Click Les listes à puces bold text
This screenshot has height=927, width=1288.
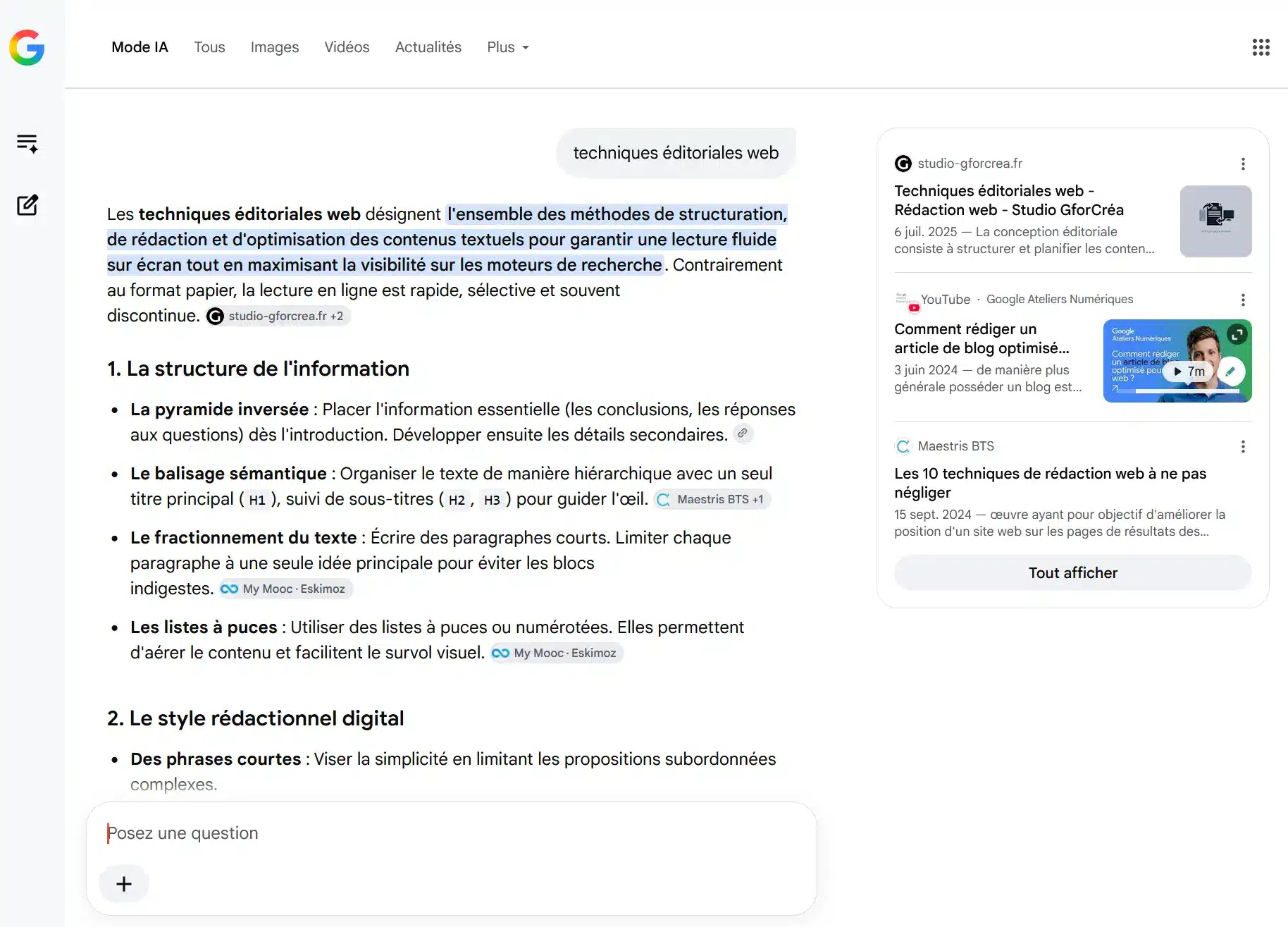pyautogui.click(x=204, y=627)
